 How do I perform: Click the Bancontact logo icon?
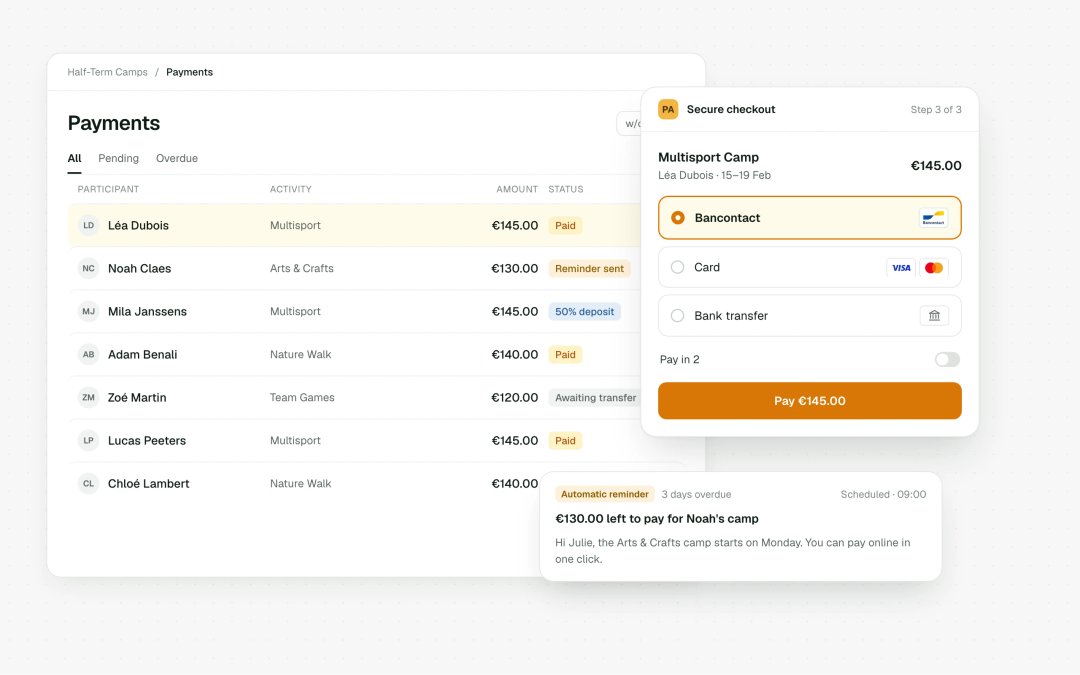pos(933,218)
